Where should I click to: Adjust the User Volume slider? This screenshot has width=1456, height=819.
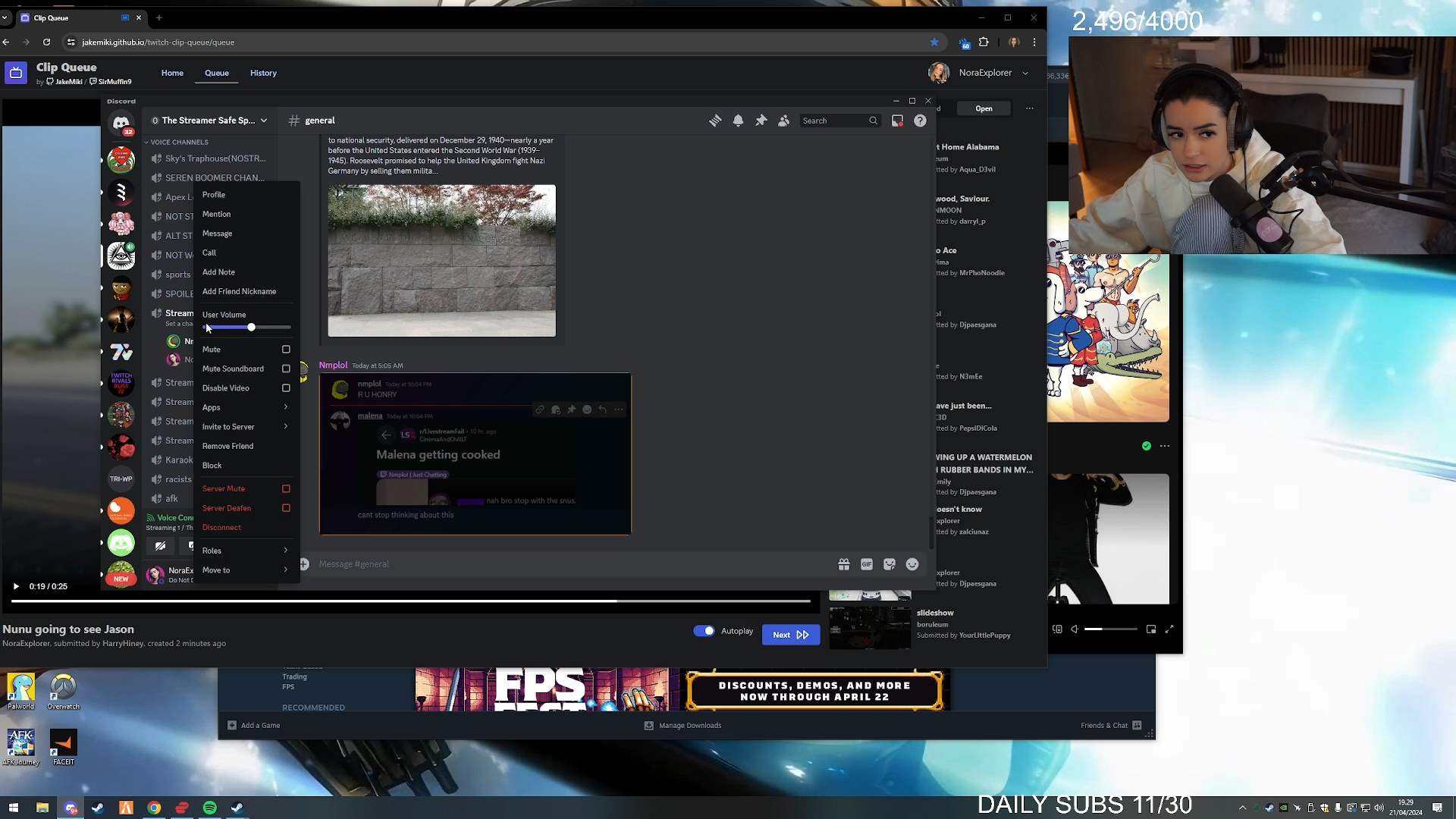247,328
